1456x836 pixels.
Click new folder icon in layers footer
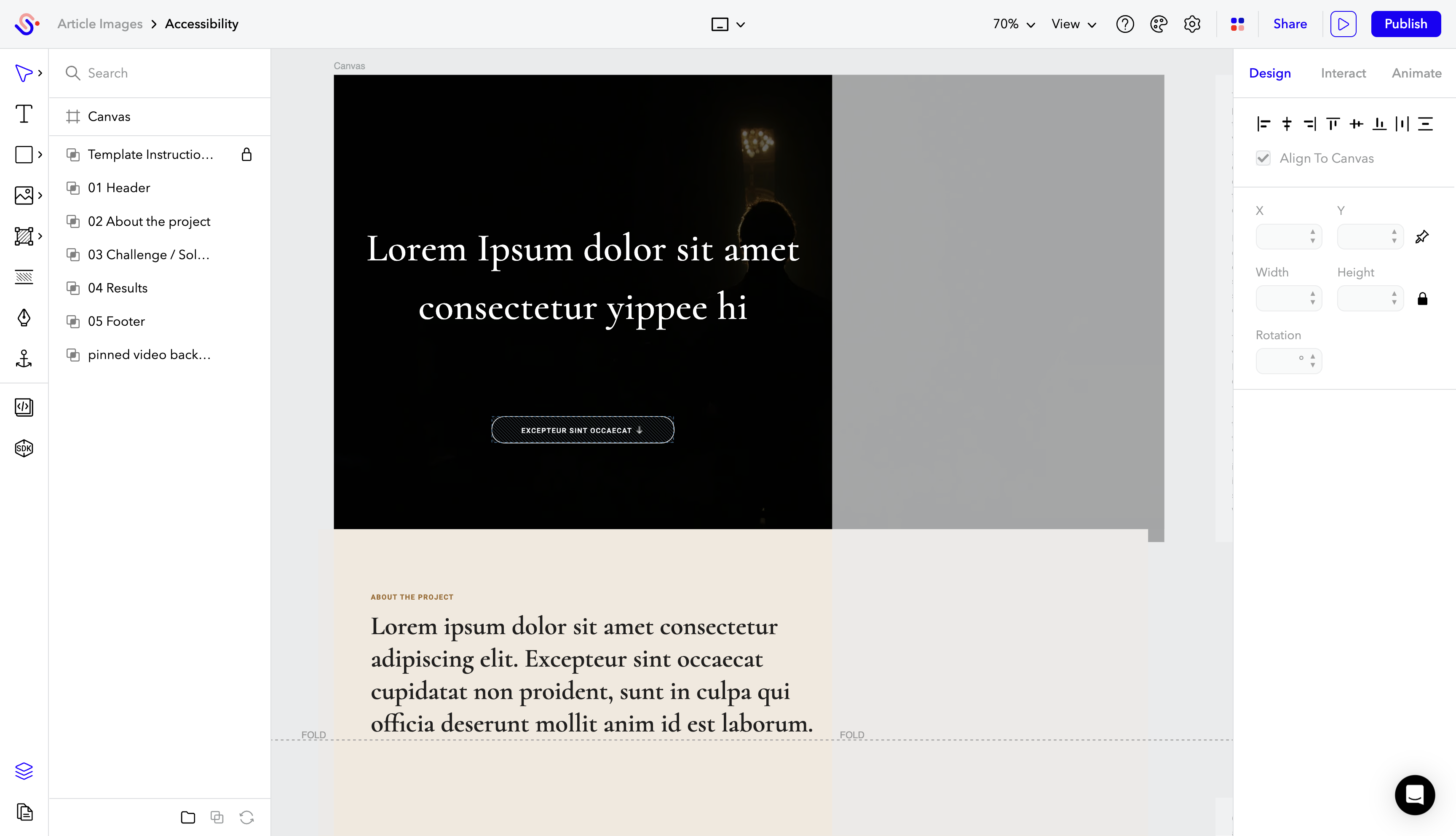(x=187, y=817)
